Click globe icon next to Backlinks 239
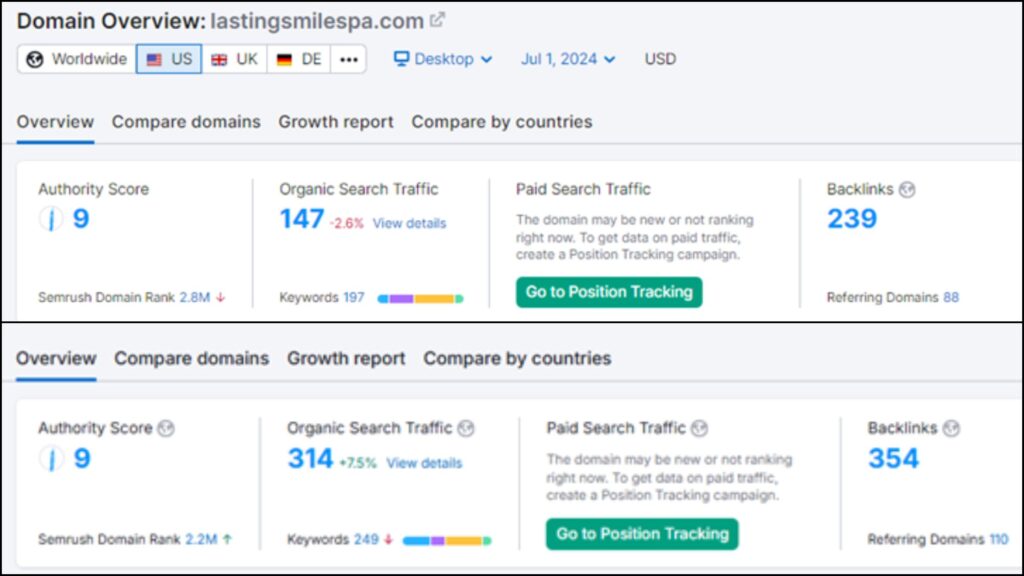This screenshot has height=576, width=1024. tap(907, 189)
